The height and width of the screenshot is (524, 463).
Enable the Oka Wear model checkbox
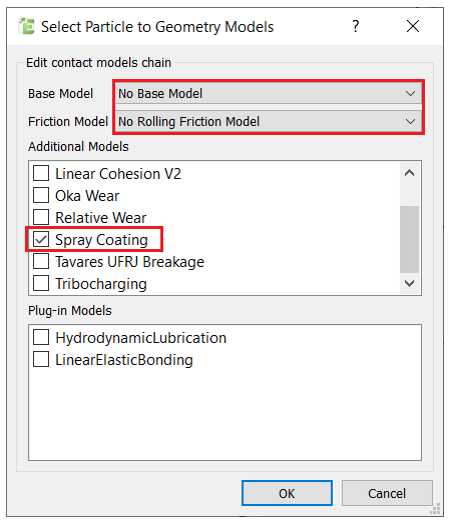41,195
